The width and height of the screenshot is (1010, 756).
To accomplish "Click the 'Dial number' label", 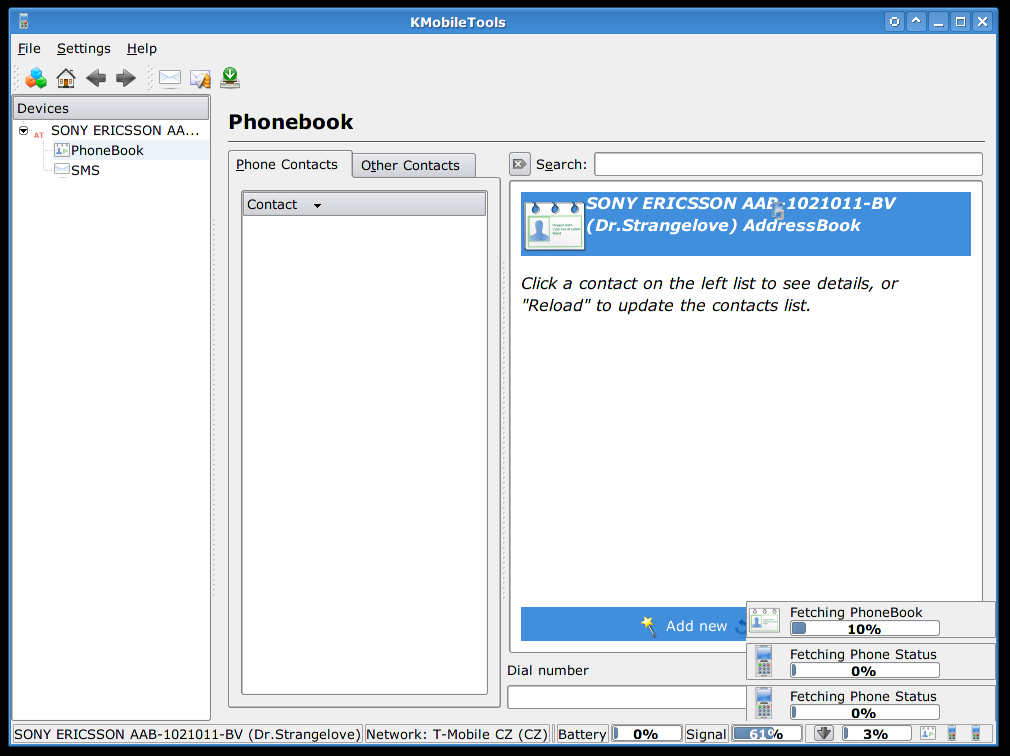I will click(x=548, y=670).
